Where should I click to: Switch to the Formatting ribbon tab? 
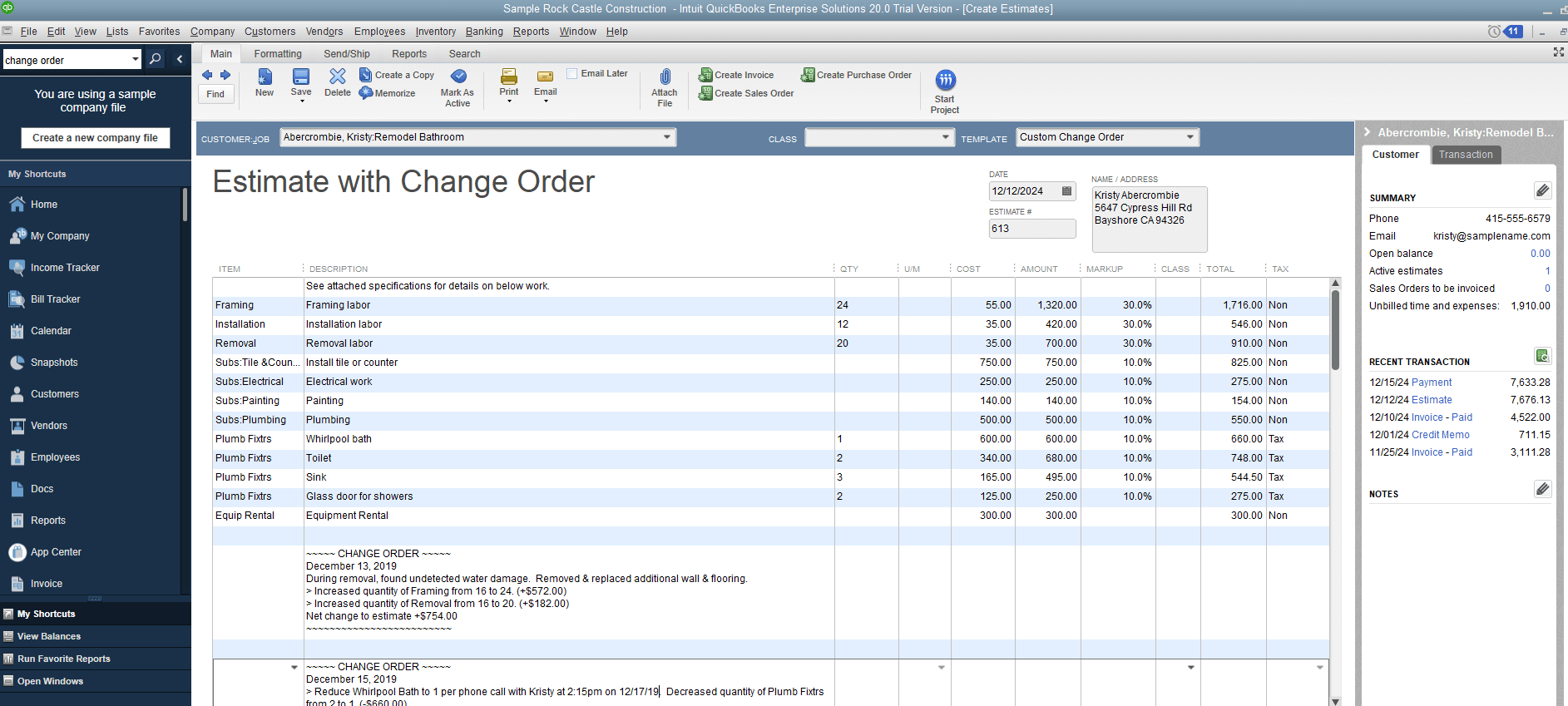click(278, 54)
